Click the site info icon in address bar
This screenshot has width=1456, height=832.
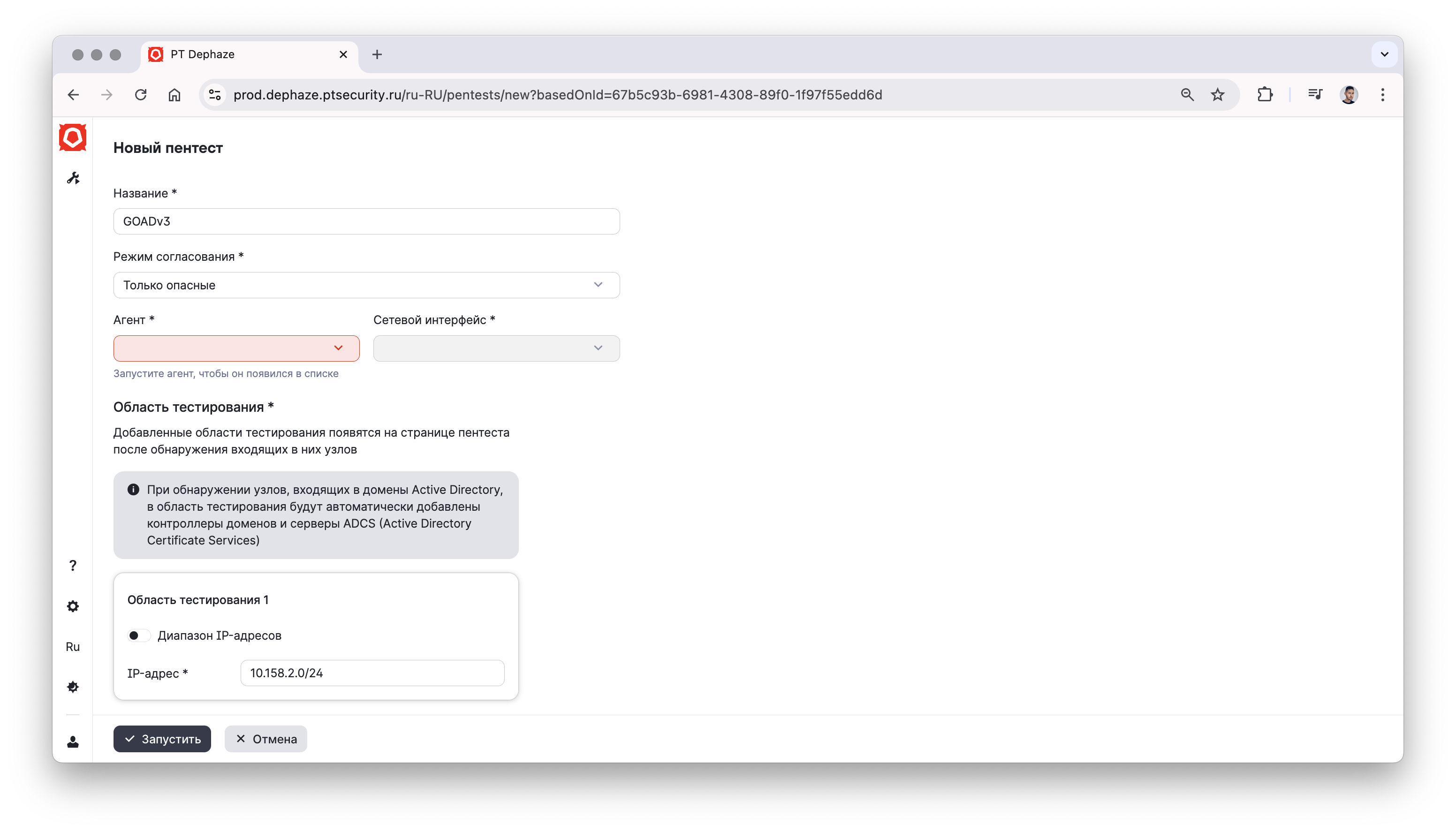click(x=215, y=95)
